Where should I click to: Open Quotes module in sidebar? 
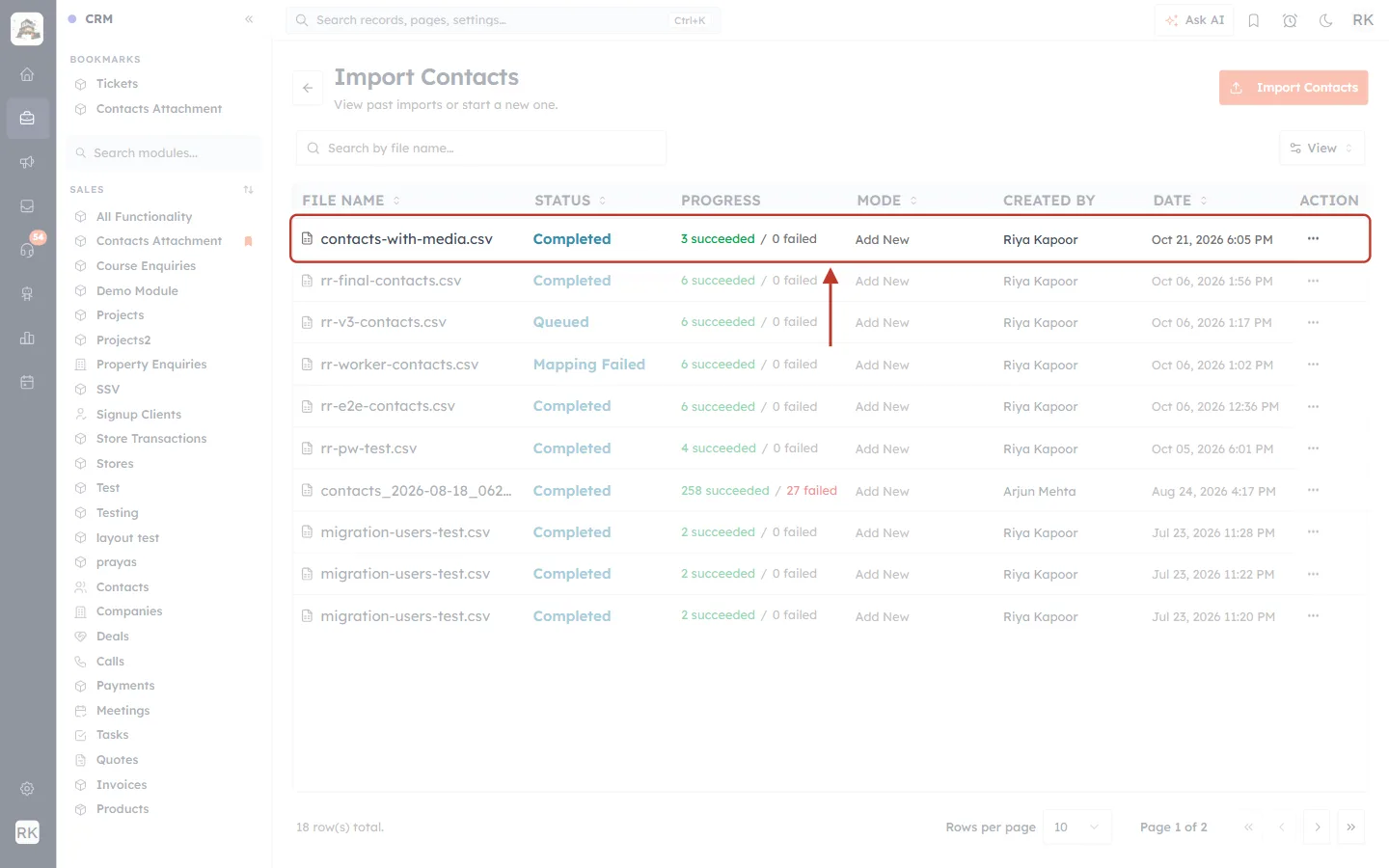click(118, 760)
